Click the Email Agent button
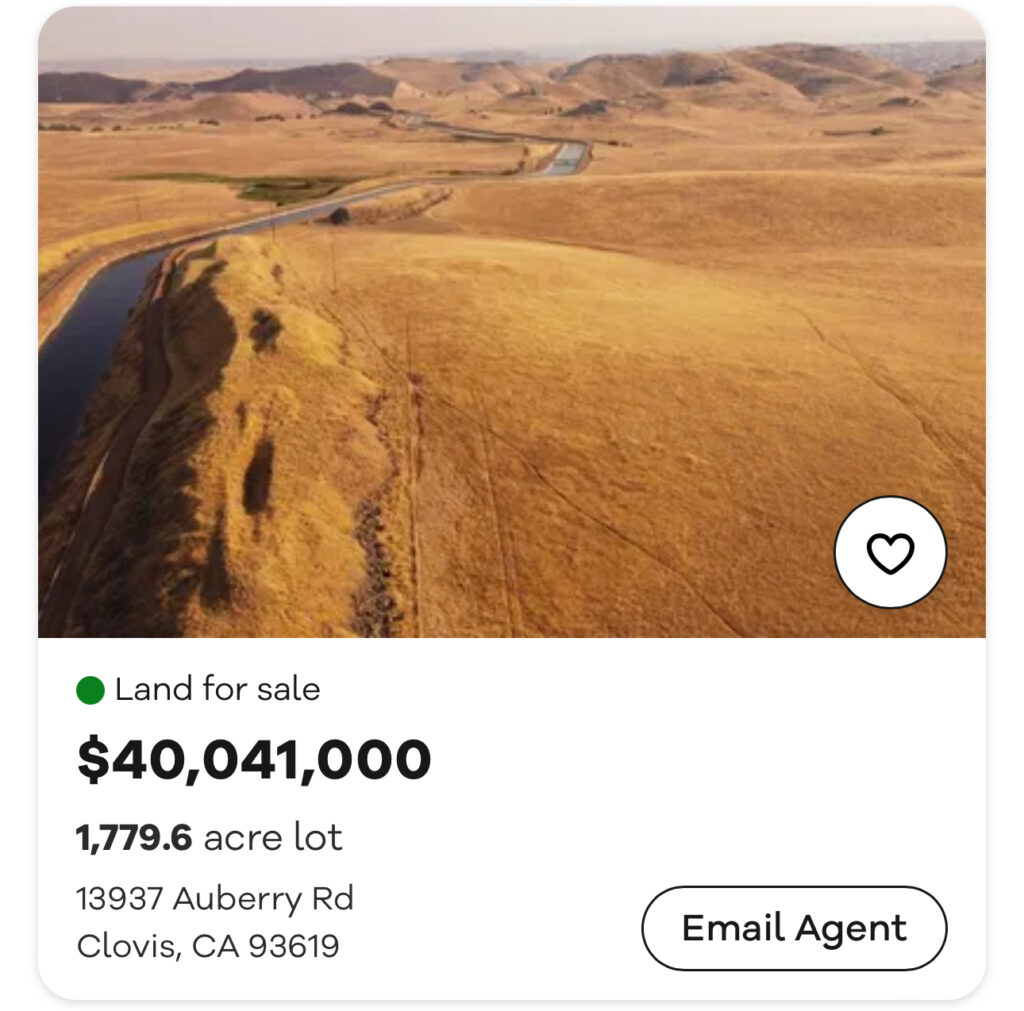This screenshot has width=1024, height=1011. click(x=794, y=928)
